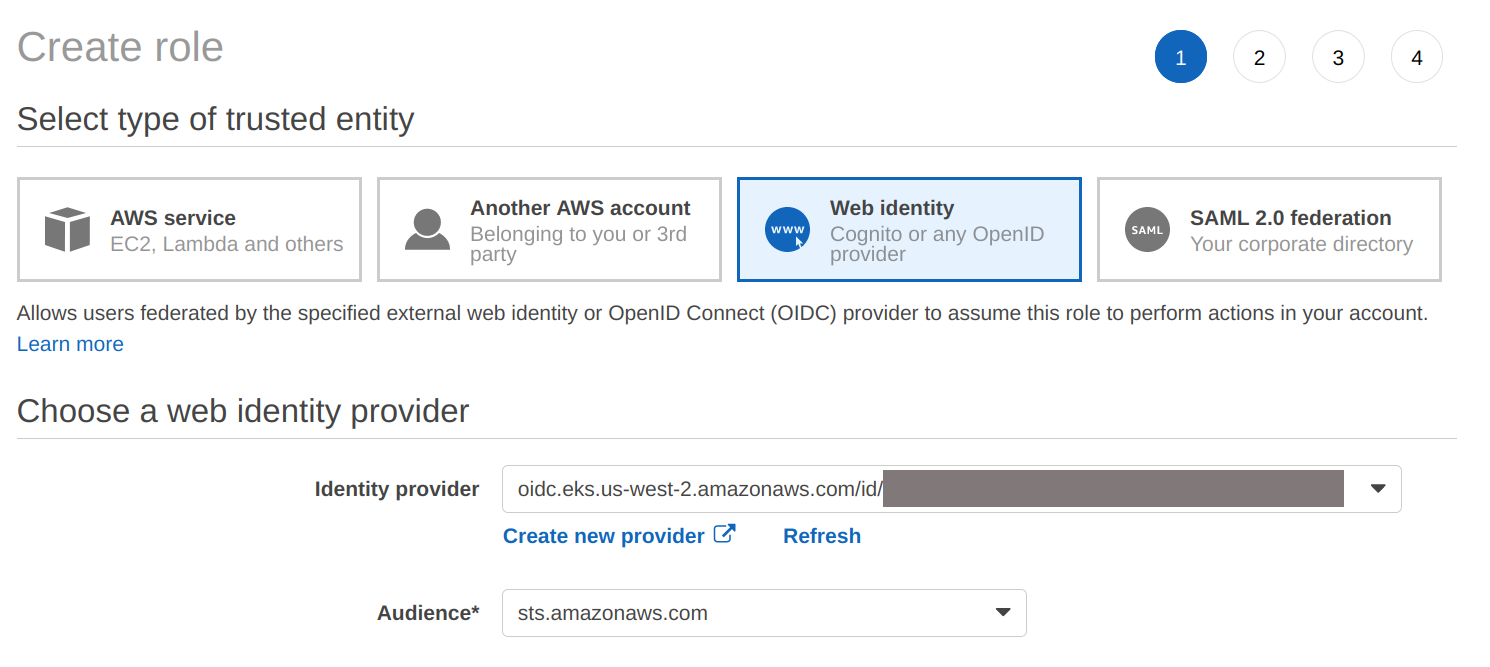Open the Identity provider dropdown

[x=1377, y=489]
